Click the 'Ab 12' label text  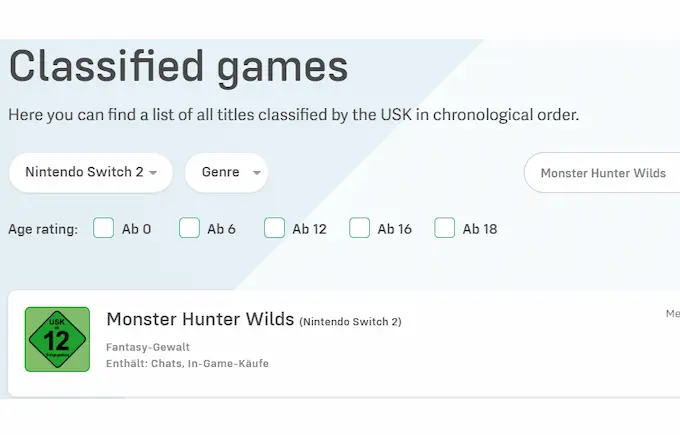click(309, 229)
